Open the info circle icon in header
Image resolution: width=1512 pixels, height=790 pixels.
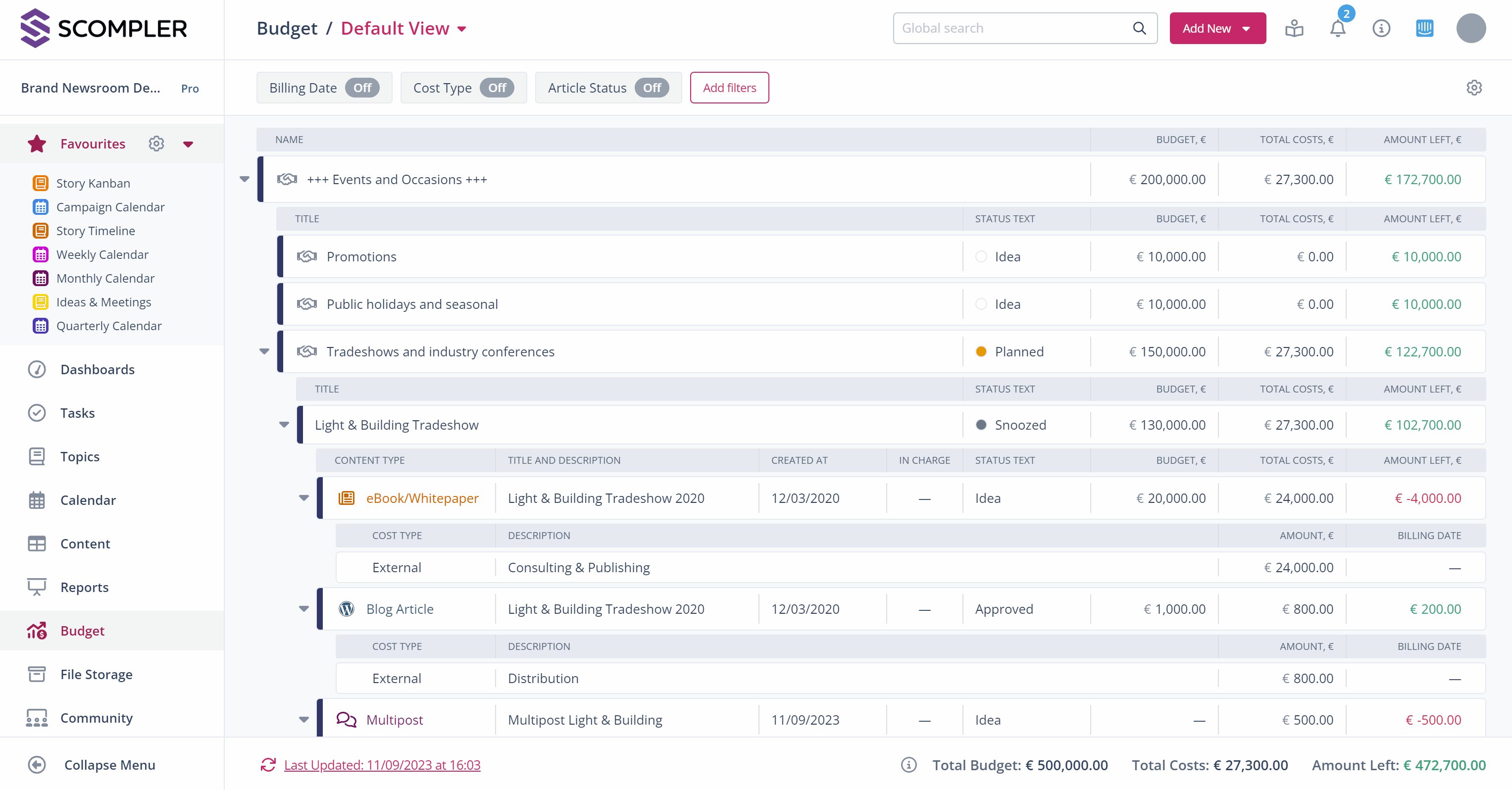click(x=1380, y=28)
